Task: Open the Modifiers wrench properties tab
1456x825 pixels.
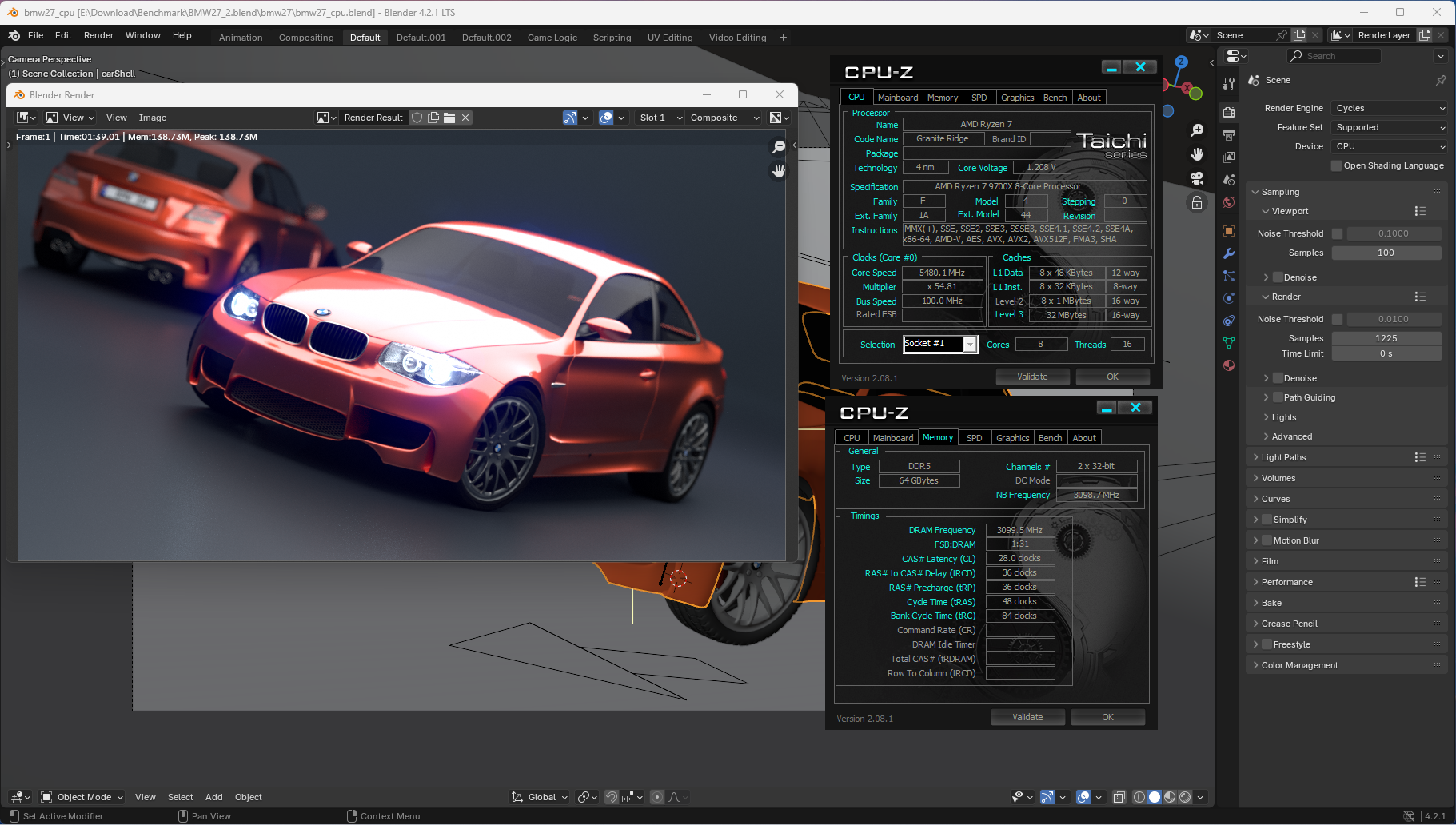Action: pos(1229,253)
